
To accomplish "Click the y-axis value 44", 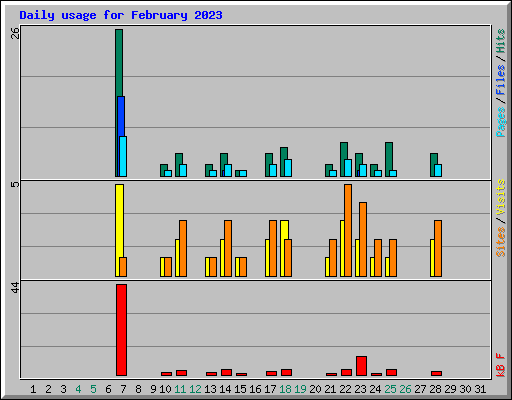I will (15, 287).
